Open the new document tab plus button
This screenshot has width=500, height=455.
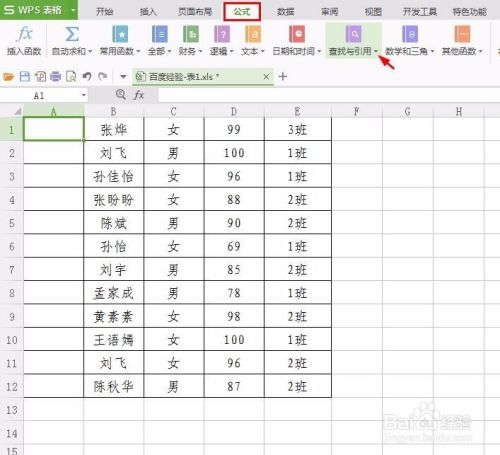tap(283, 77)
